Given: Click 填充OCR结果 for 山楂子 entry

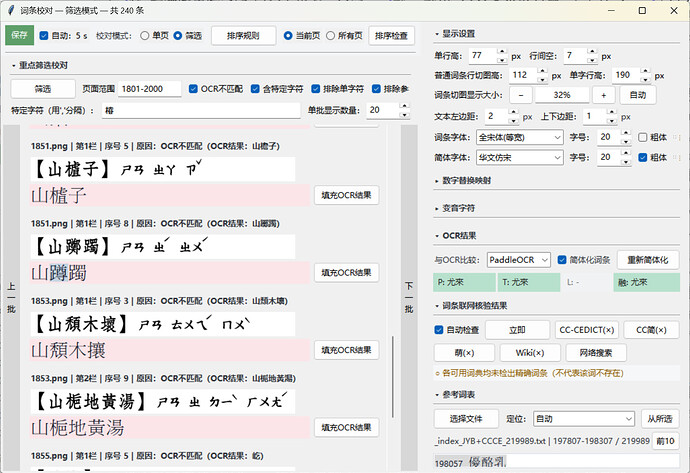Looking at the screenshot, I should (x=346, y=195).
